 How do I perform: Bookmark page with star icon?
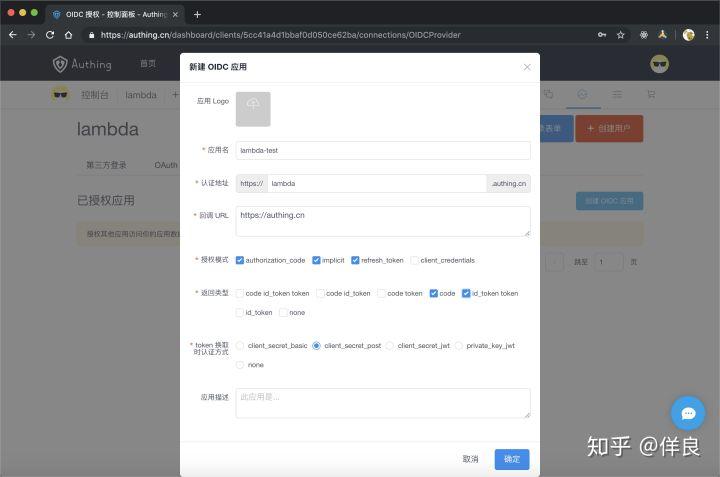point(620,35)
